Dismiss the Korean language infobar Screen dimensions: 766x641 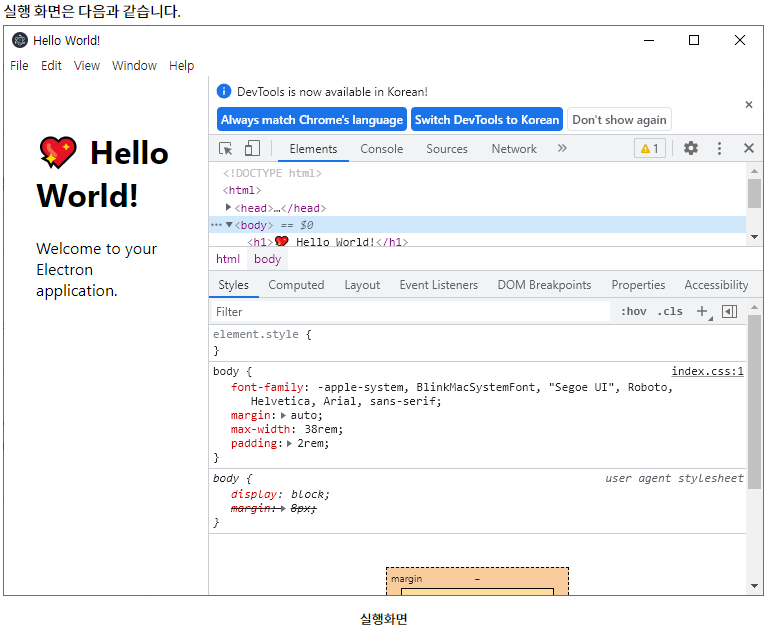748,105
